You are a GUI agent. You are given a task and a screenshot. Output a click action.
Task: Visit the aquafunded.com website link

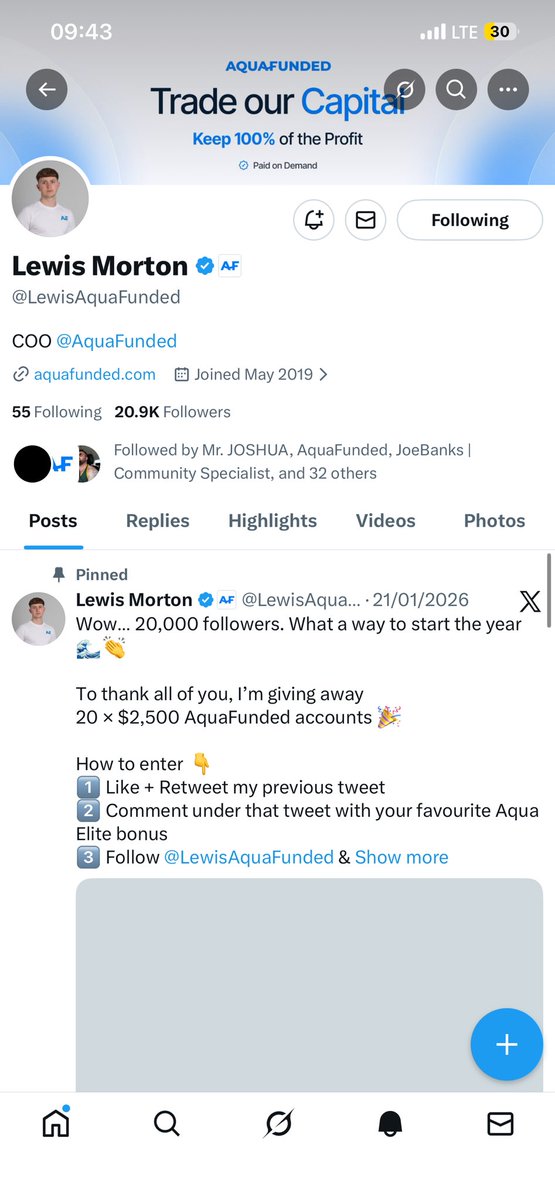pyautogui.click(x=94, y=375)
